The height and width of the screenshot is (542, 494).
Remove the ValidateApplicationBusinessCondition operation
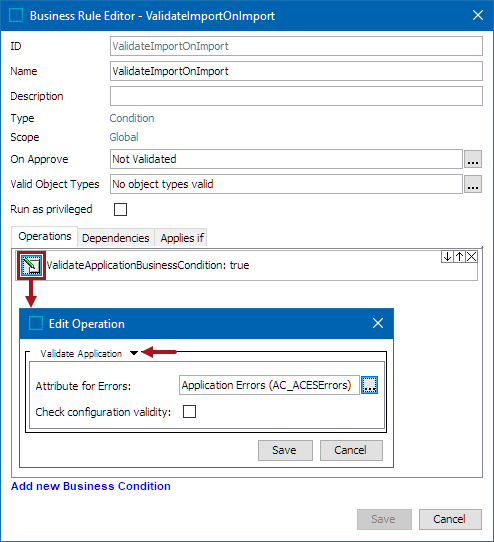[472, 257]
